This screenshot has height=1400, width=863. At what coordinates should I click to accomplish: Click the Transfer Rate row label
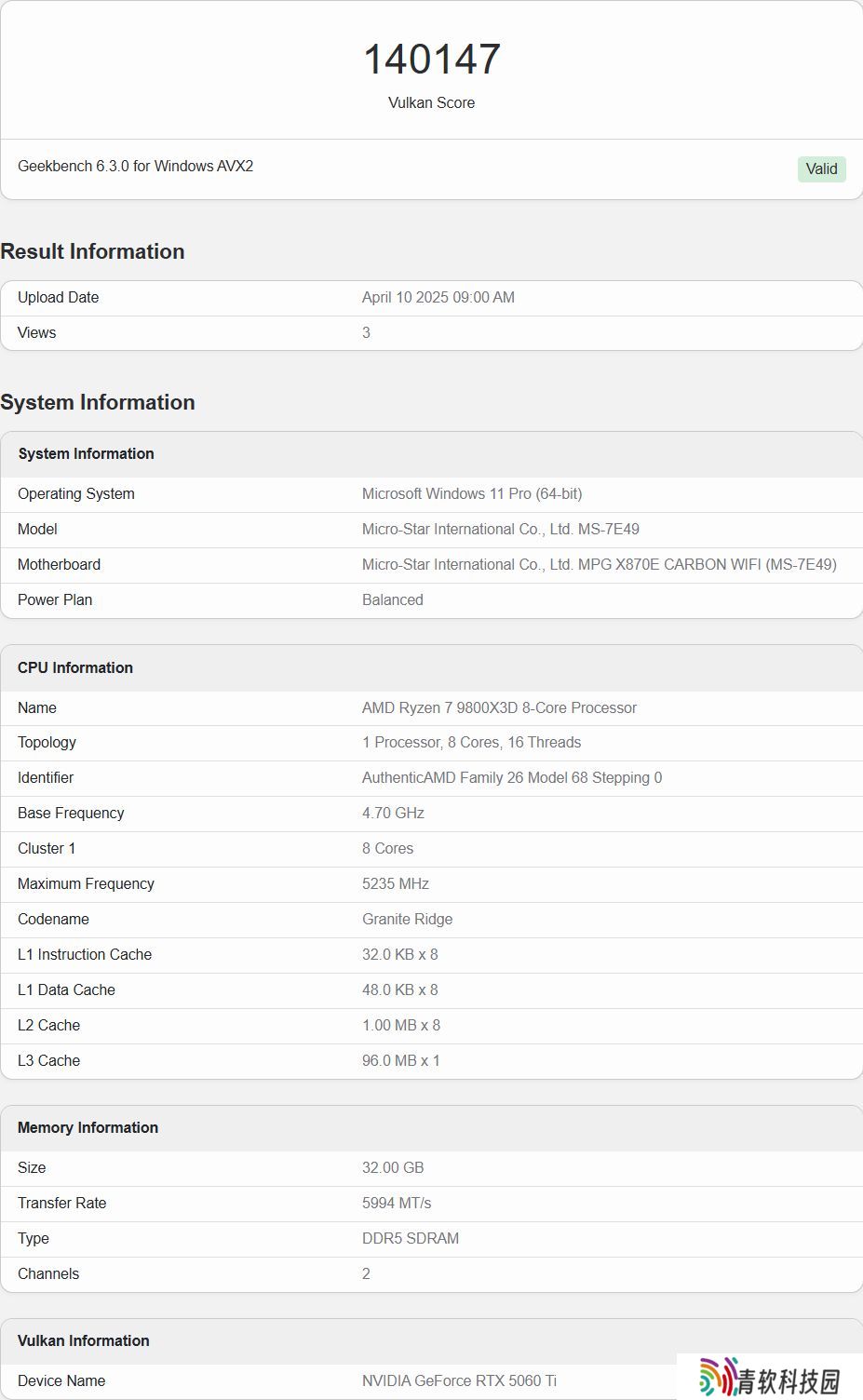pyautogui.click(x=61, y=1204)
